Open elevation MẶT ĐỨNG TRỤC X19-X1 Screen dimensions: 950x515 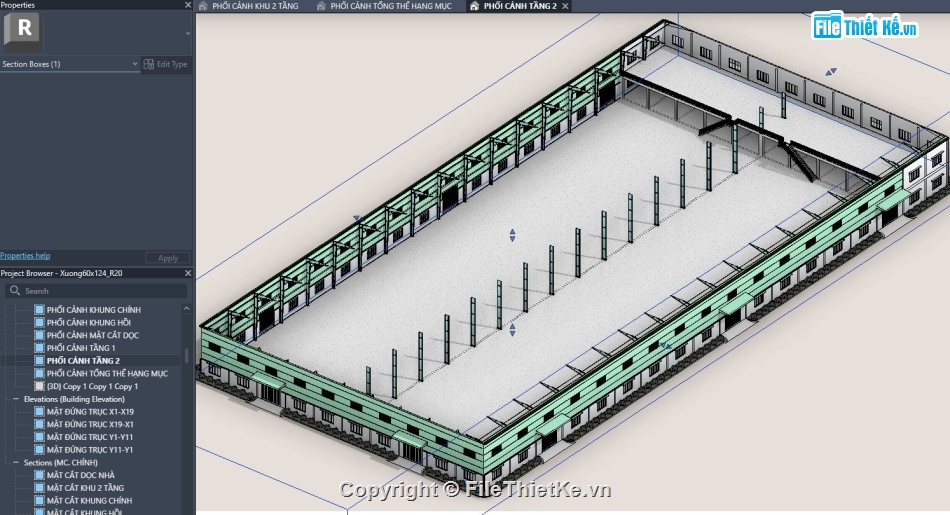(90, 425)
